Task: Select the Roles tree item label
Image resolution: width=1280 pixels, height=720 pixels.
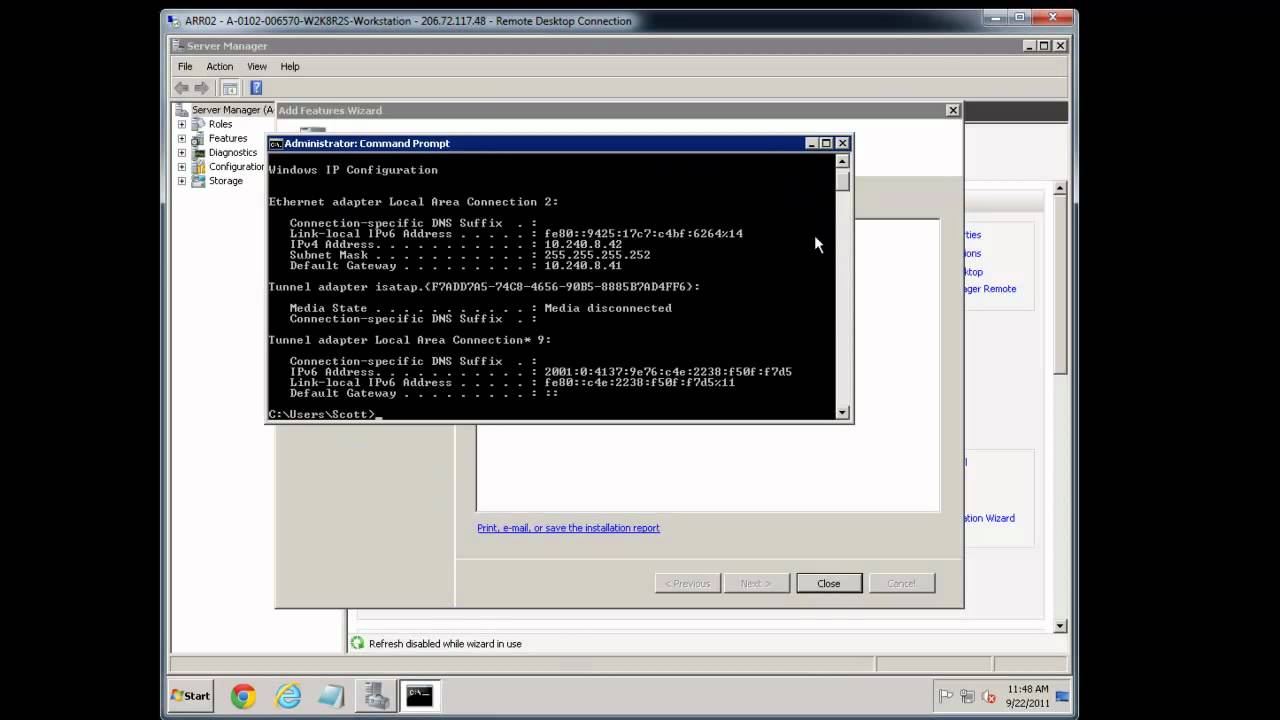Action: pyautogui.click(x=220, y=124)
